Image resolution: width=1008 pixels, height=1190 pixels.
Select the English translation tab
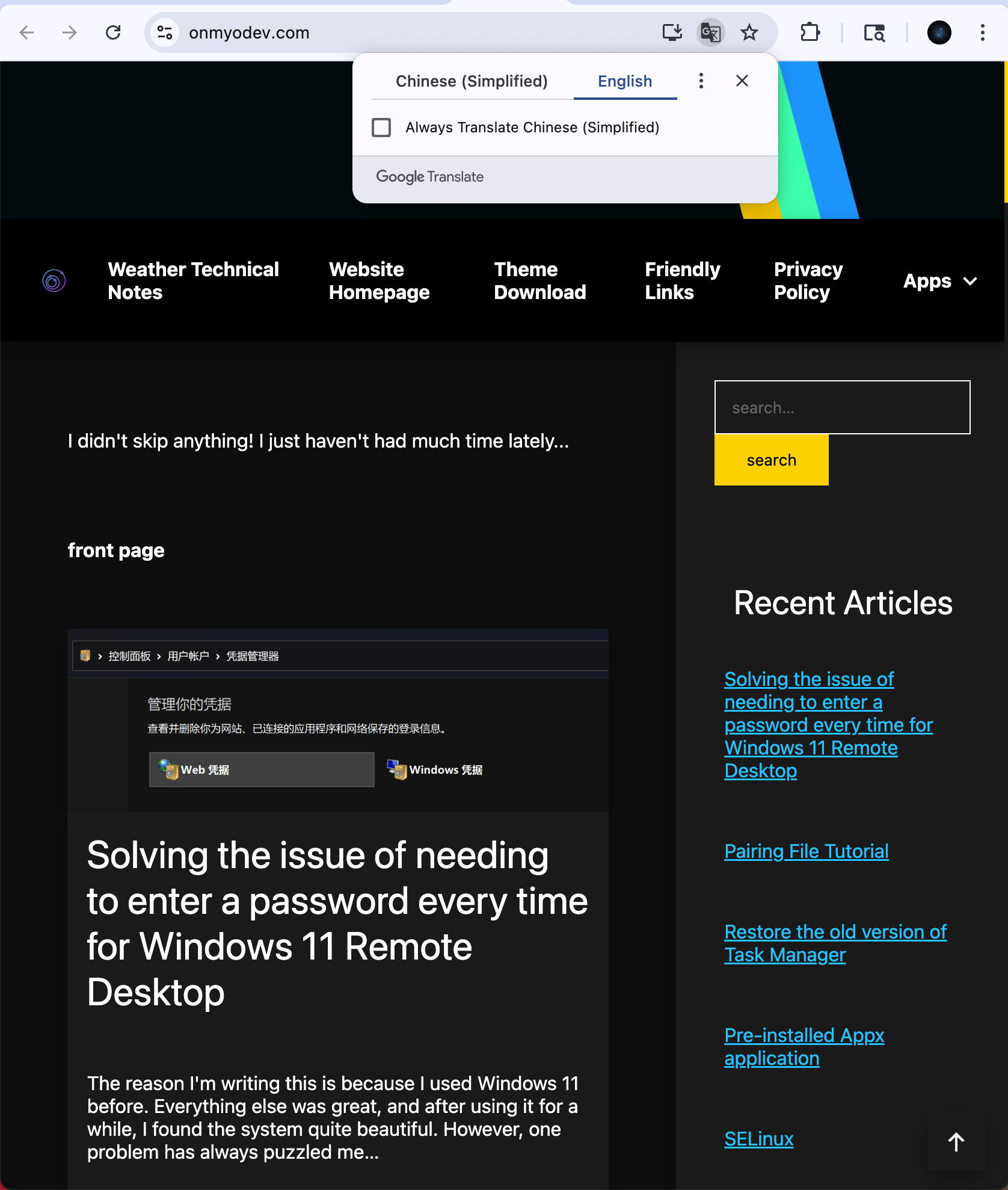click(x=624, y=81)
